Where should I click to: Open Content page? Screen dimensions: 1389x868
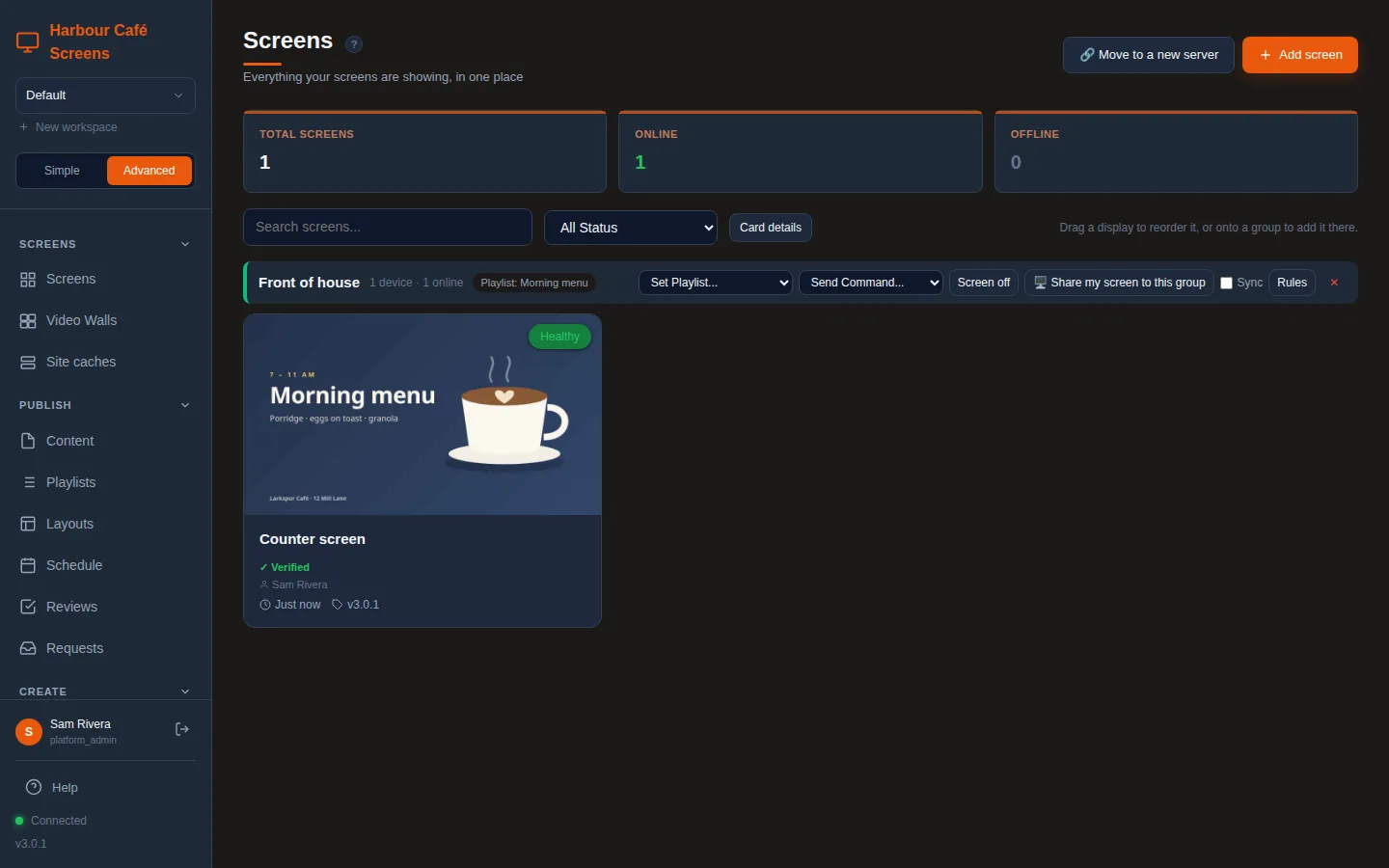tap(105, 441)
